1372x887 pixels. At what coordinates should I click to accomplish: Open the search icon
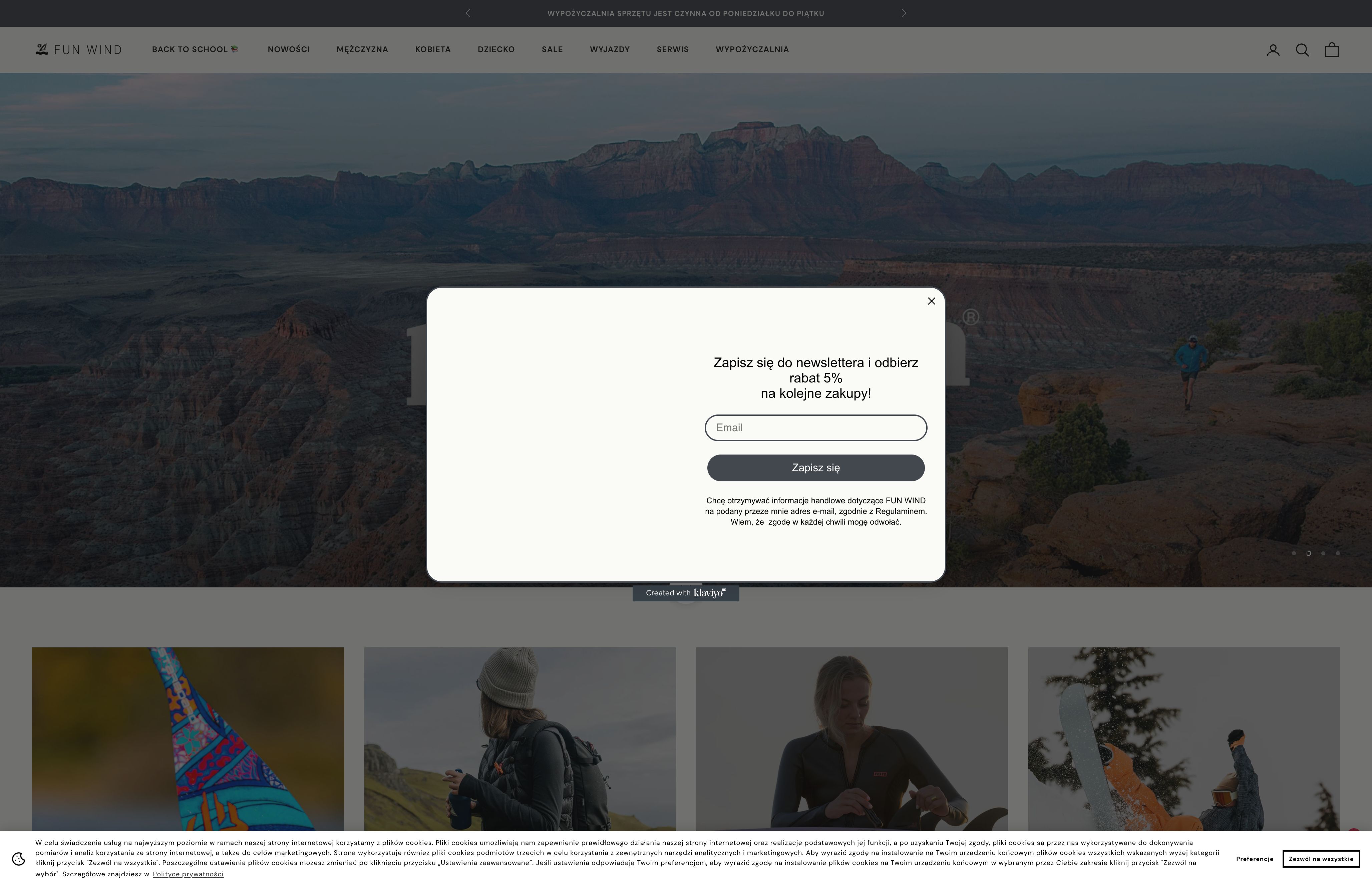click(x=1302, y=49)
